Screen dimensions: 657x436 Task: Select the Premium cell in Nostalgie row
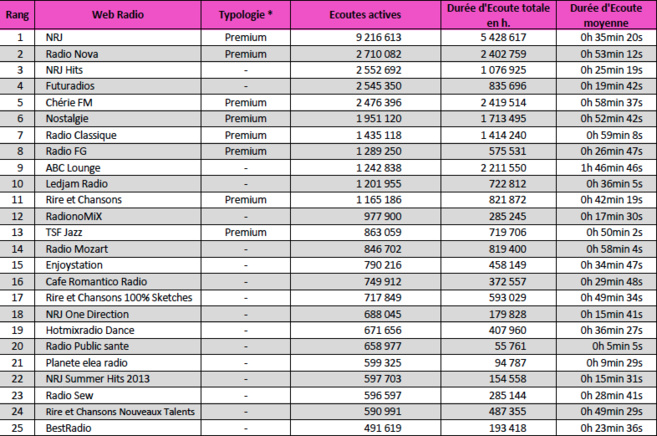coord(245,119)
